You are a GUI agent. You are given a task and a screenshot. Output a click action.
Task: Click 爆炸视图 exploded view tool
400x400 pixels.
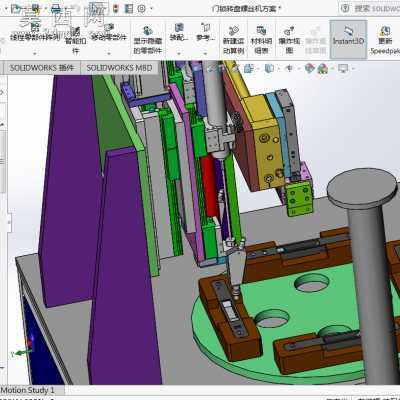[x=289, y=40]
